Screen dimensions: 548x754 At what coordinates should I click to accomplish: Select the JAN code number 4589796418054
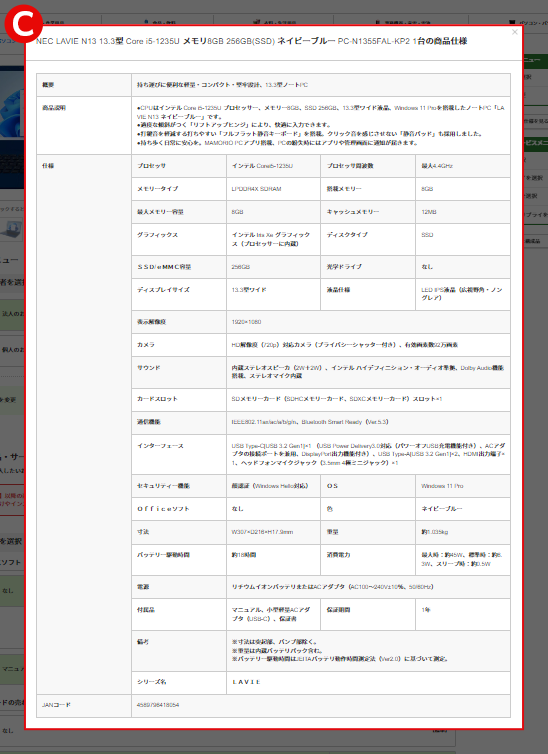(158, 705)
